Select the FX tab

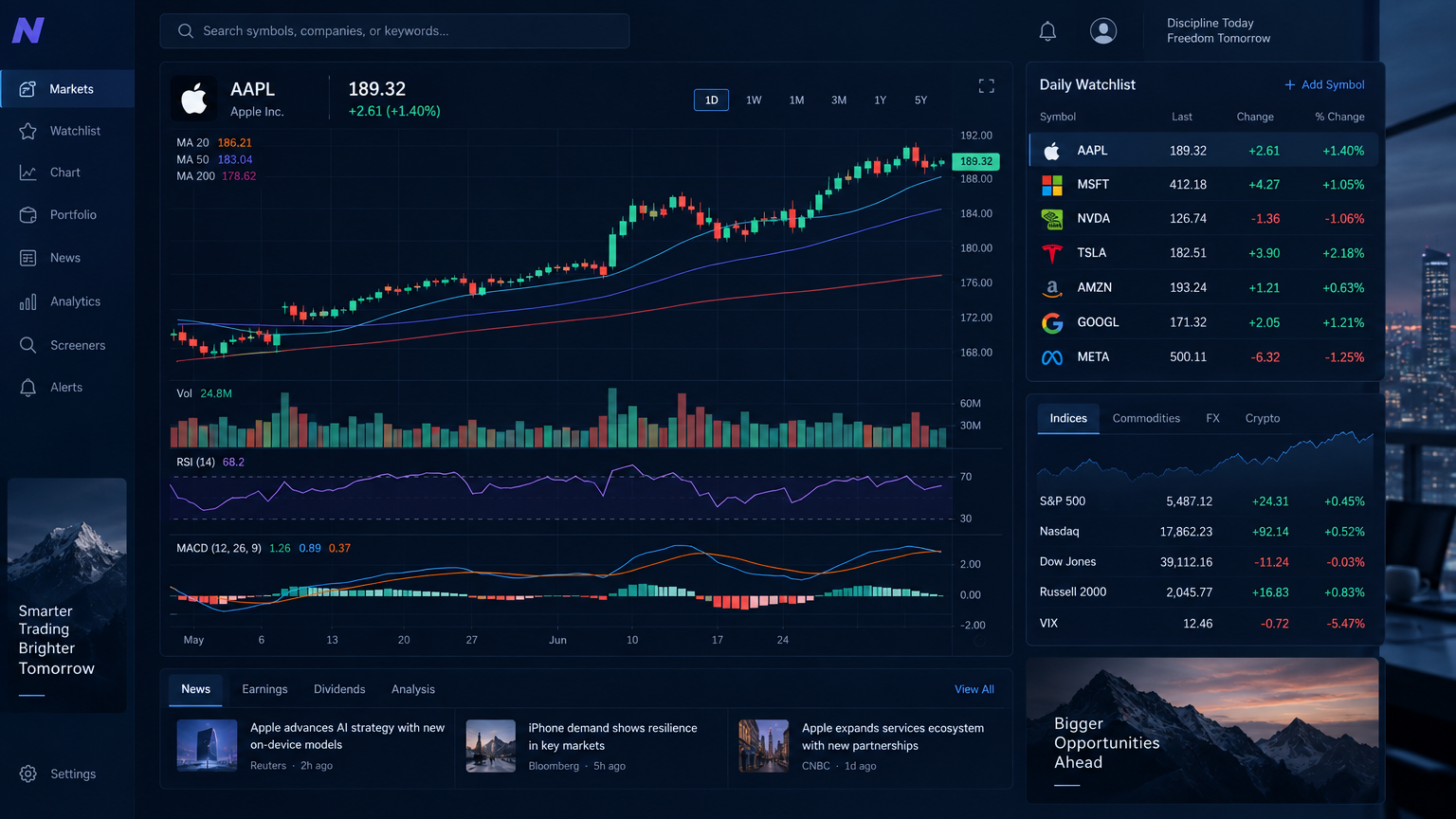(x=1212, y=418)
